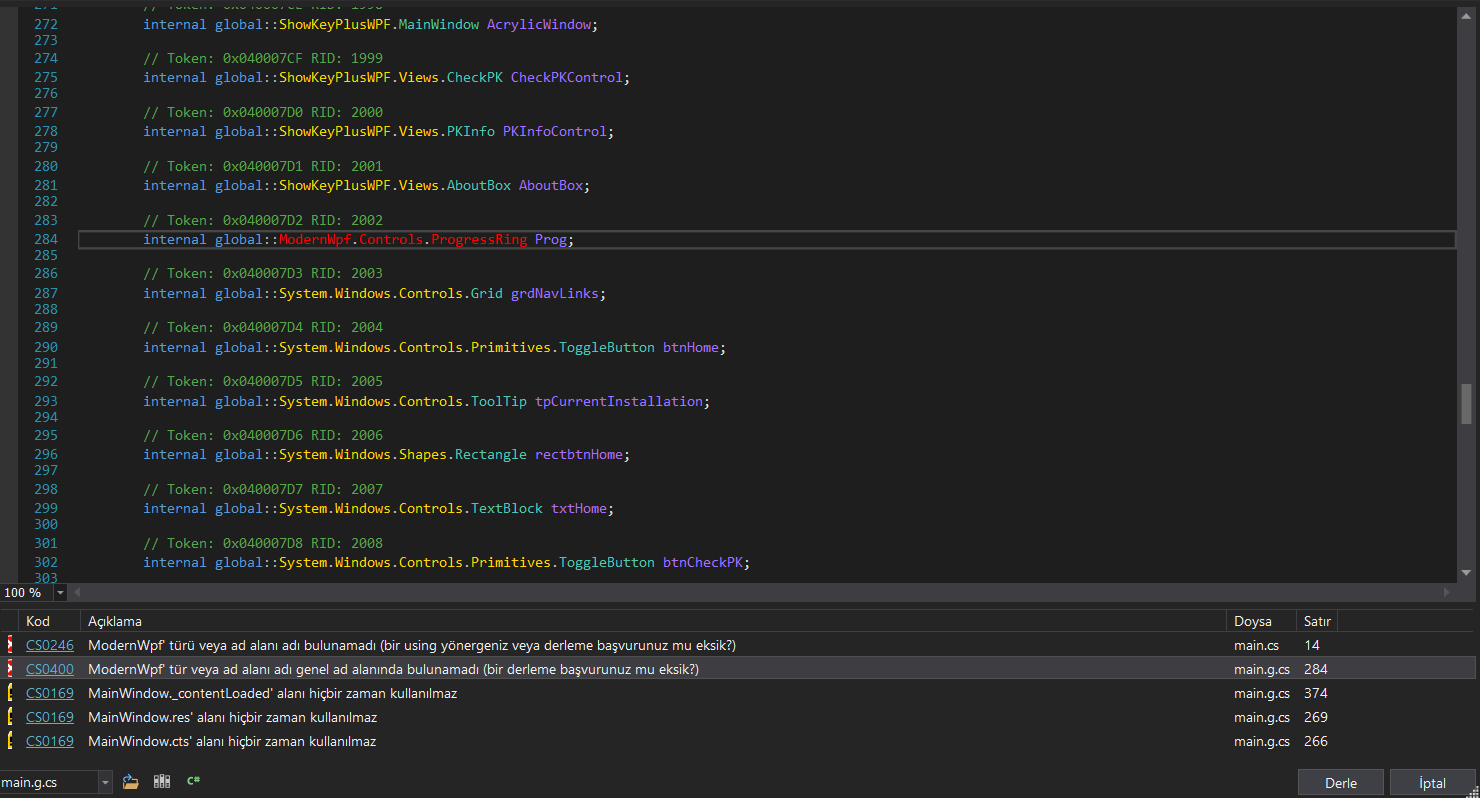The image size is (1480, 798).
Task: Click the Satır value 269 in the errors list
Action: point(1316,717)
